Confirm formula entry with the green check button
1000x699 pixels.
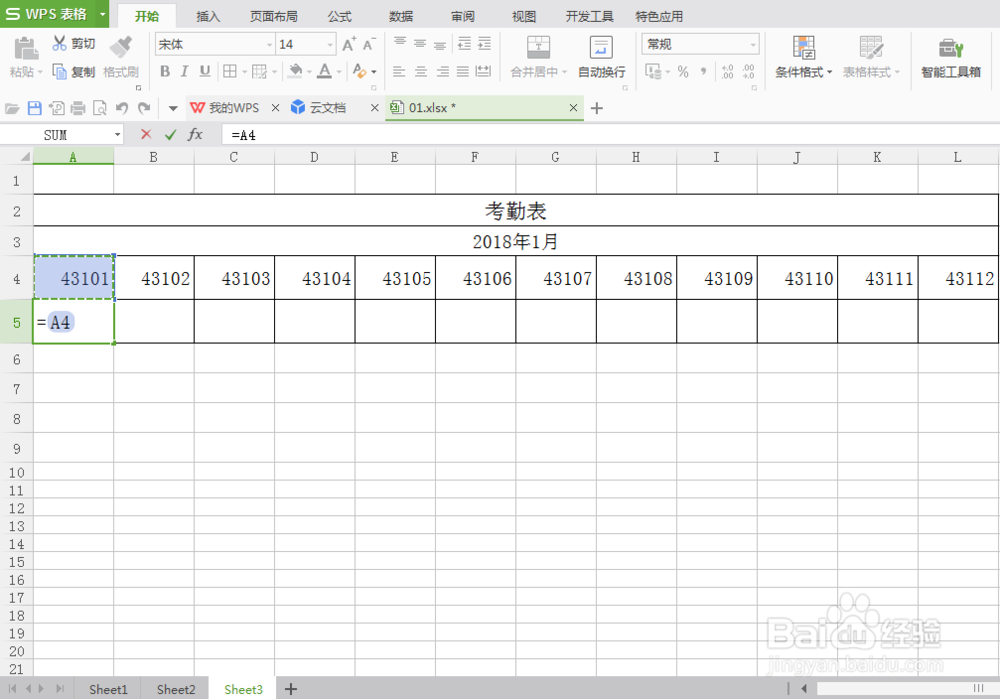(169, 134)
